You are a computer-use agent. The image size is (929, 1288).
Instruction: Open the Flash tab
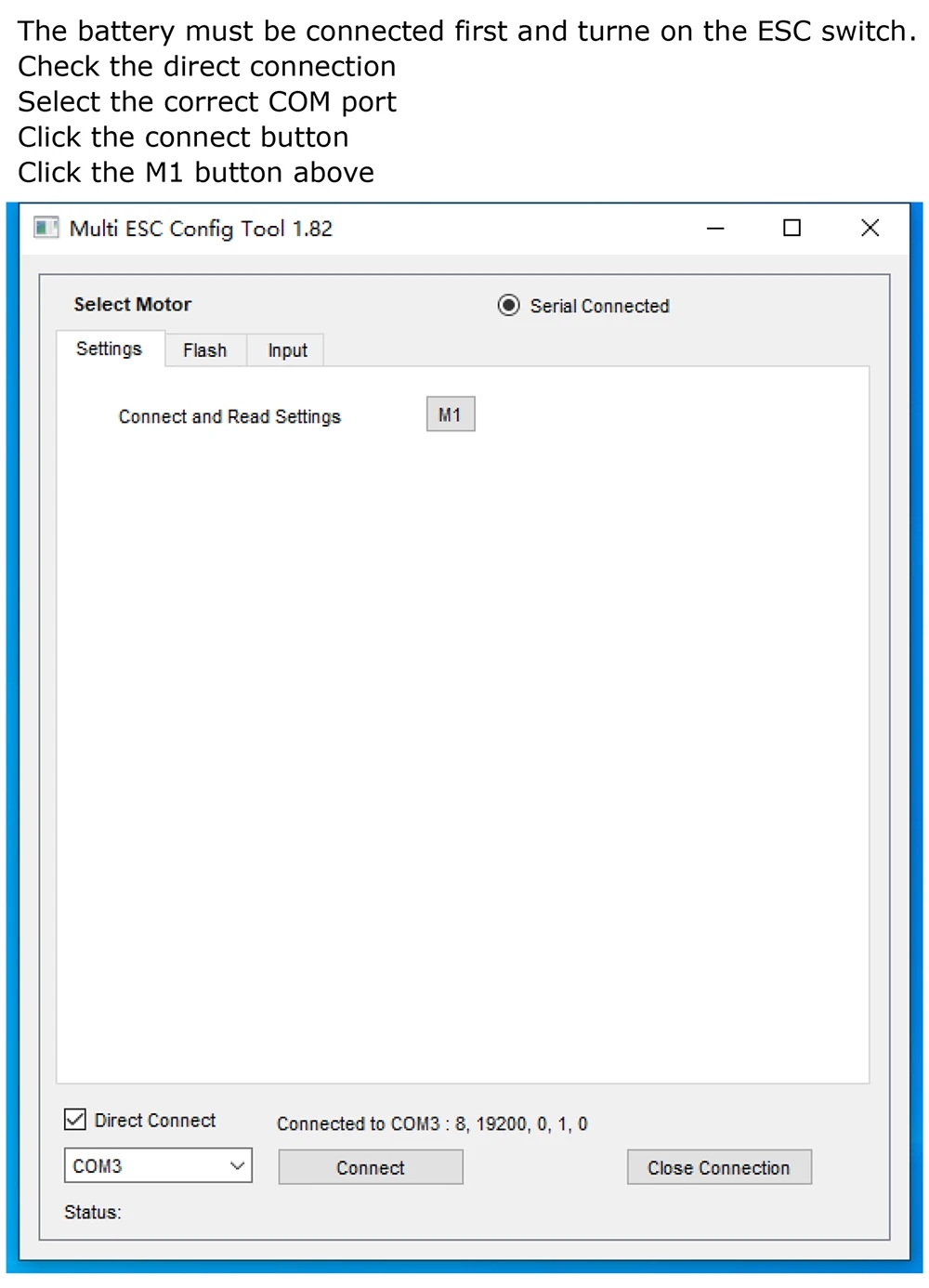pos(205,350)
